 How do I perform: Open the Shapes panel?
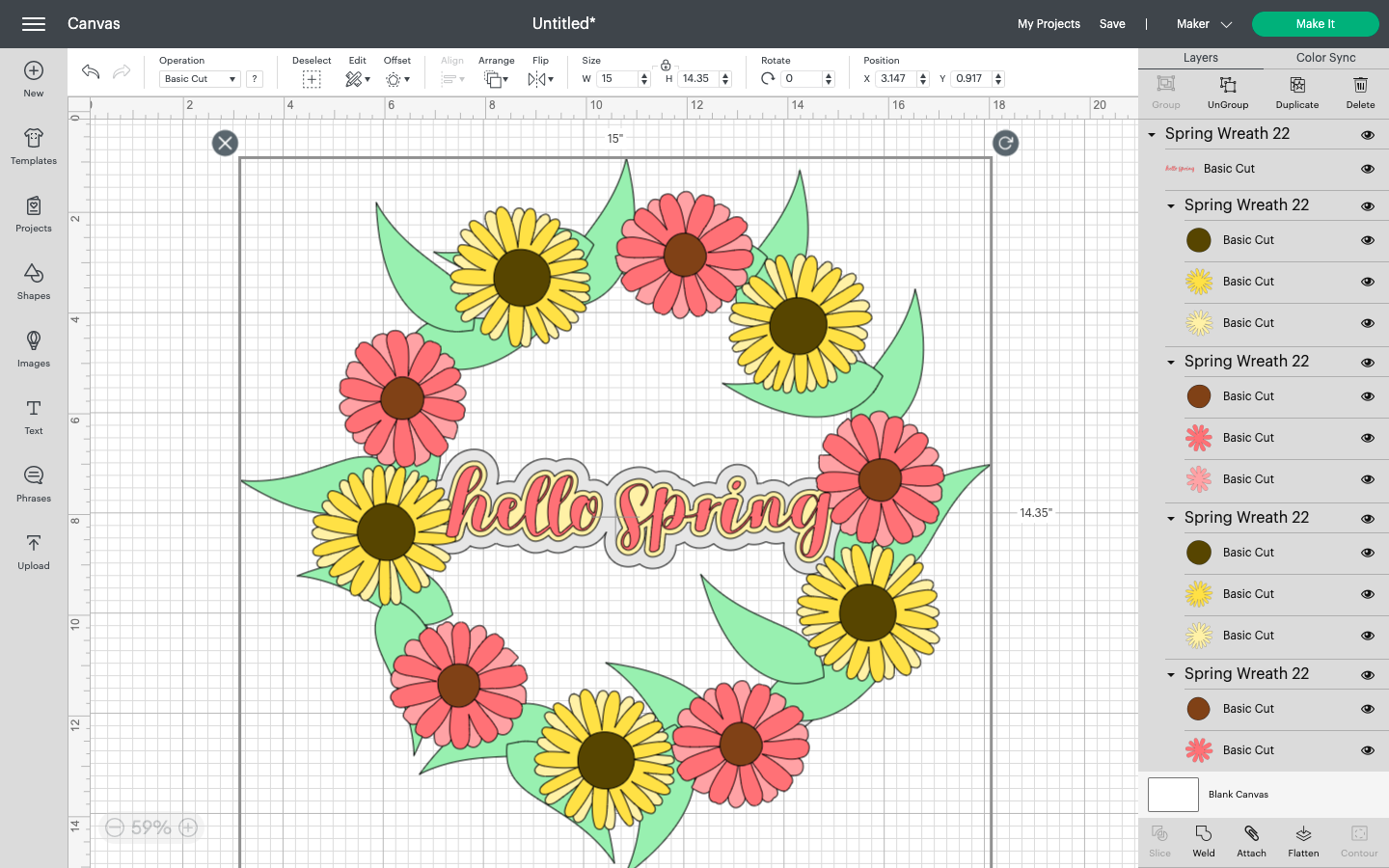click(33, 281)
